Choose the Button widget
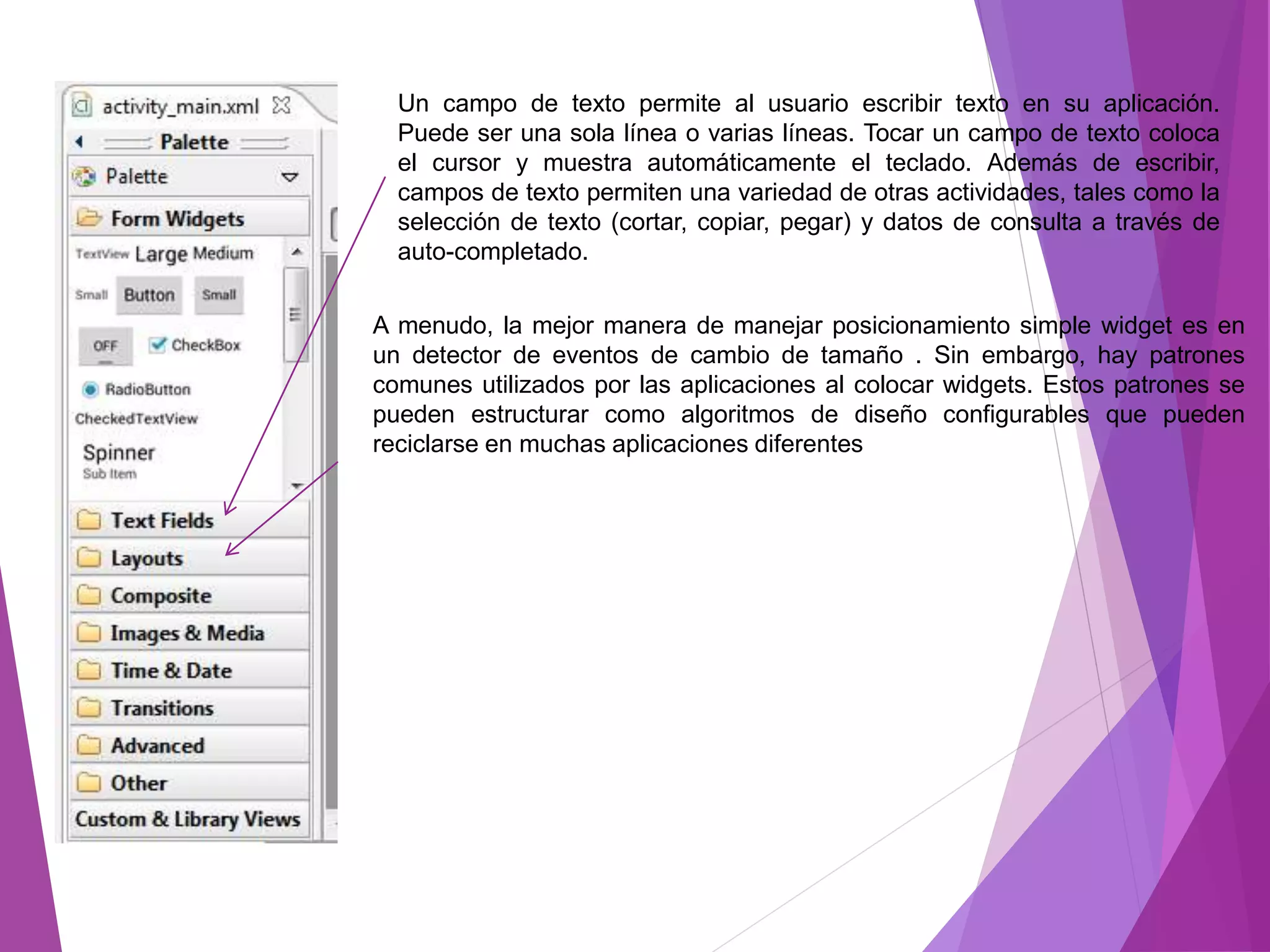The image size is (1270, 952). [149, 295]
